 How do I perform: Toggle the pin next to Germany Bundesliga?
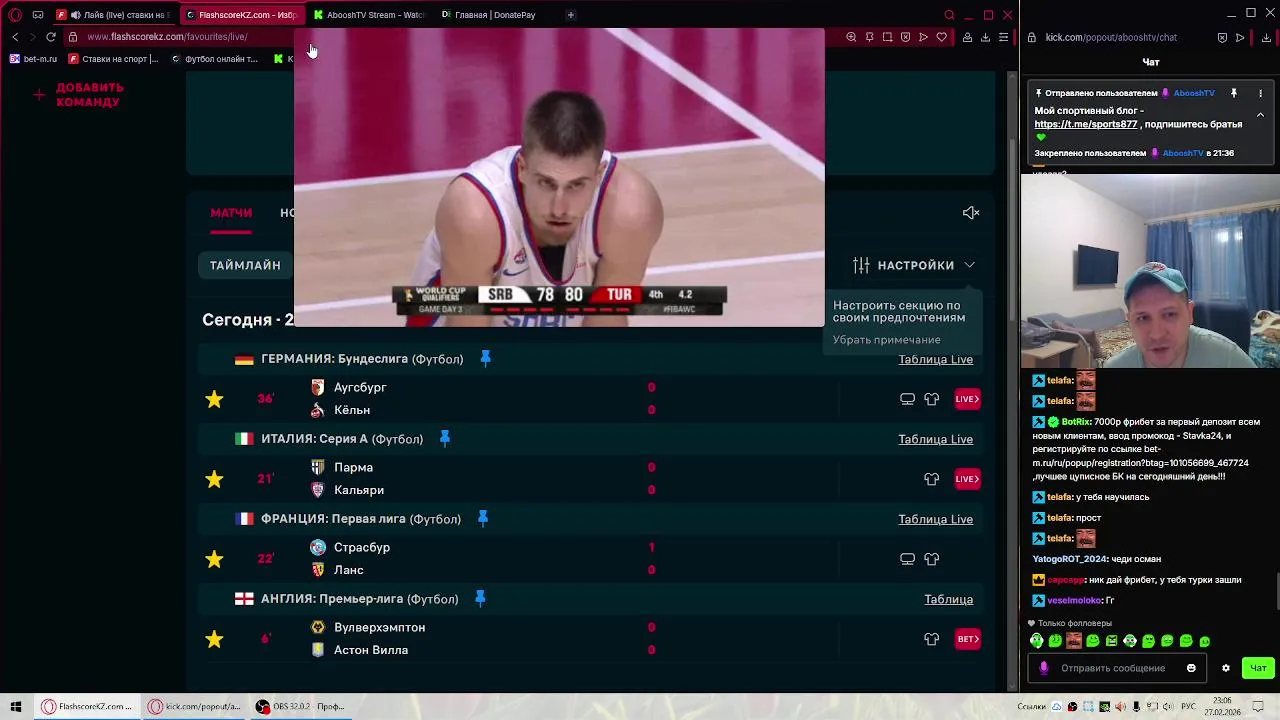486,358
